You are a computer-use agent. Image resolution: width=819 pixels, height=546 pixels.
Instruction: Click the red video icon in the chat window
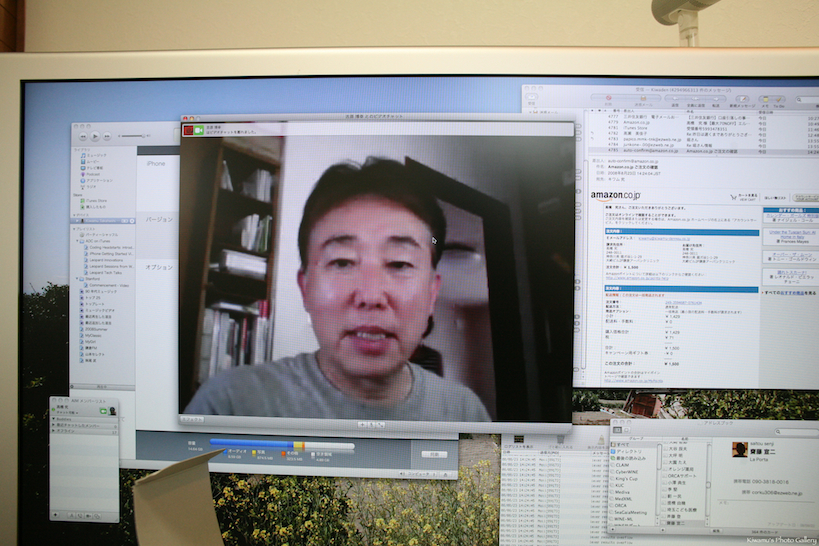(187, 129)
